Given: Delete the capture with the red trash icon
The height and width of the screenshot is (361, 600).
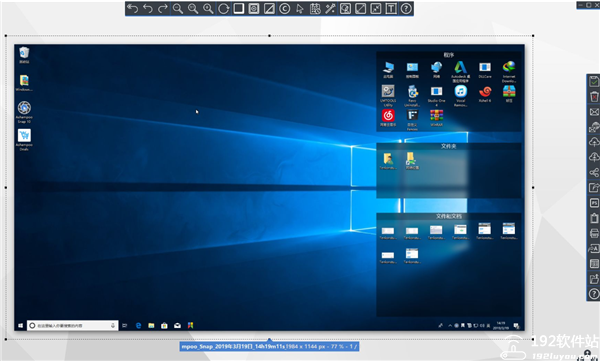Looking at the screenshot, I should click(594, 96).
